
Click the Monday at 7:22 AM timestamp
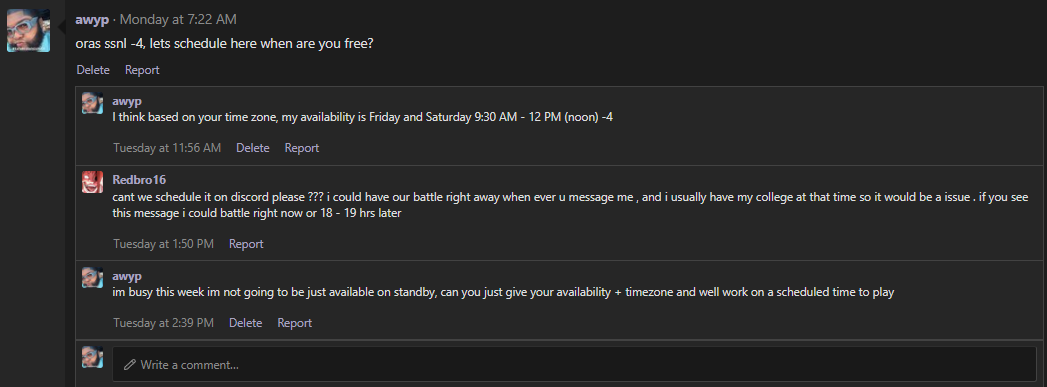178,20
